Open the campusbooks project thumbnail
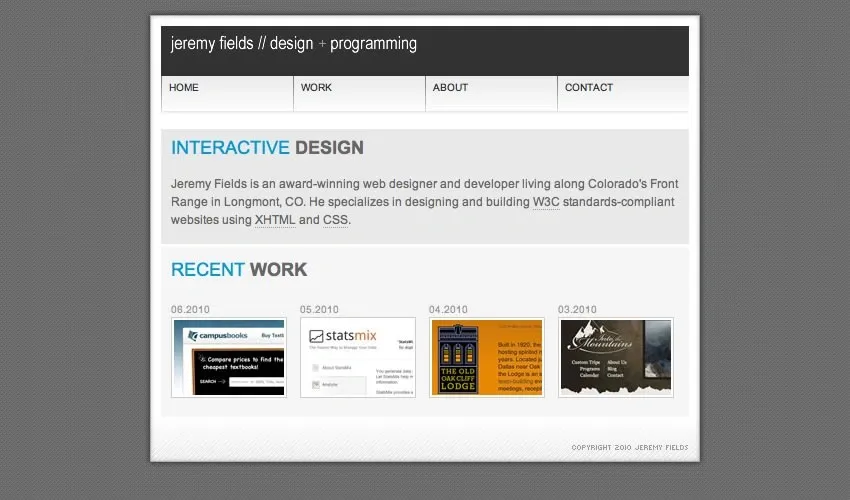 [229, 357]
